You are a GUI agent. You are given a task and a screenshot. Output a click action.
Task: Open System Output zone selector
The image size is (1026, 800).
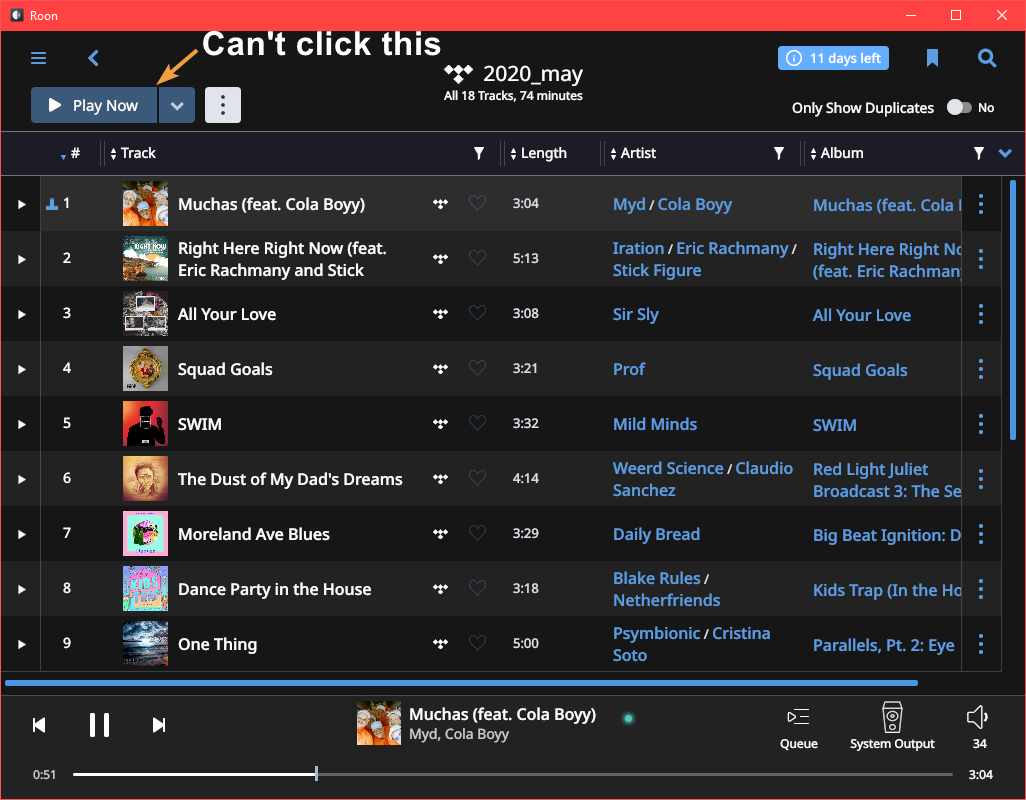[892, 726]
